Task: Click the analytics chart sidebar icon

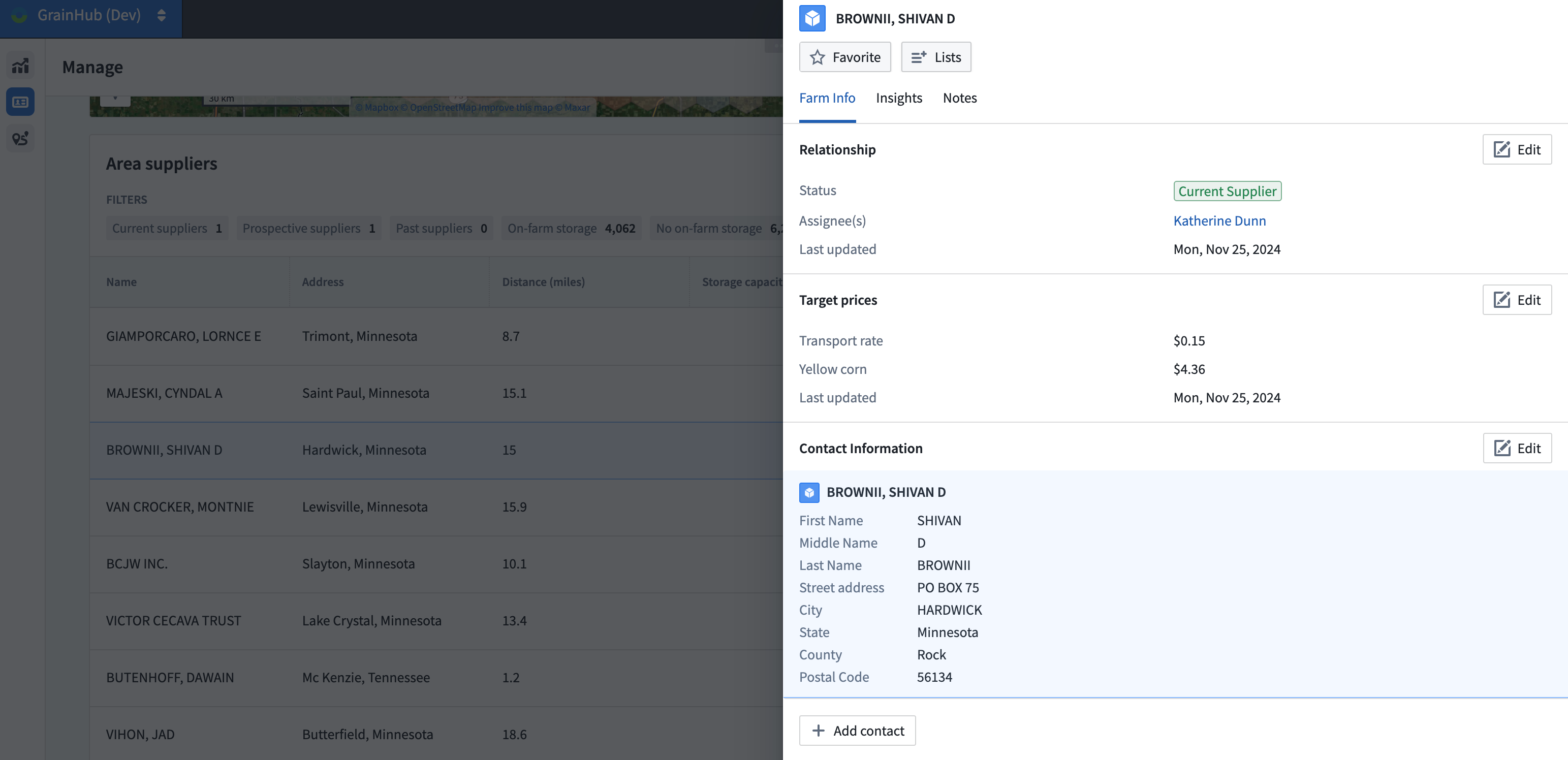Action: point(20,65)
